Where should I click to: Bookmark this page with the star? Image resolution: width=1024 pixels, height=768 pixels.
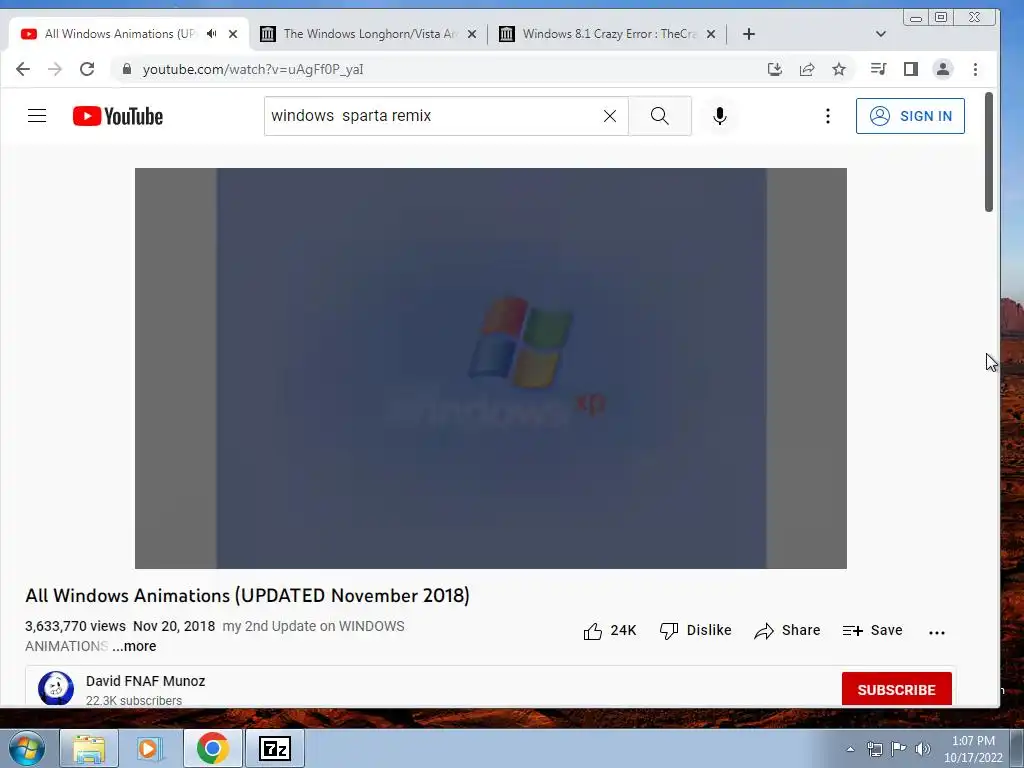pyautogui.click(x=839, y=69)
